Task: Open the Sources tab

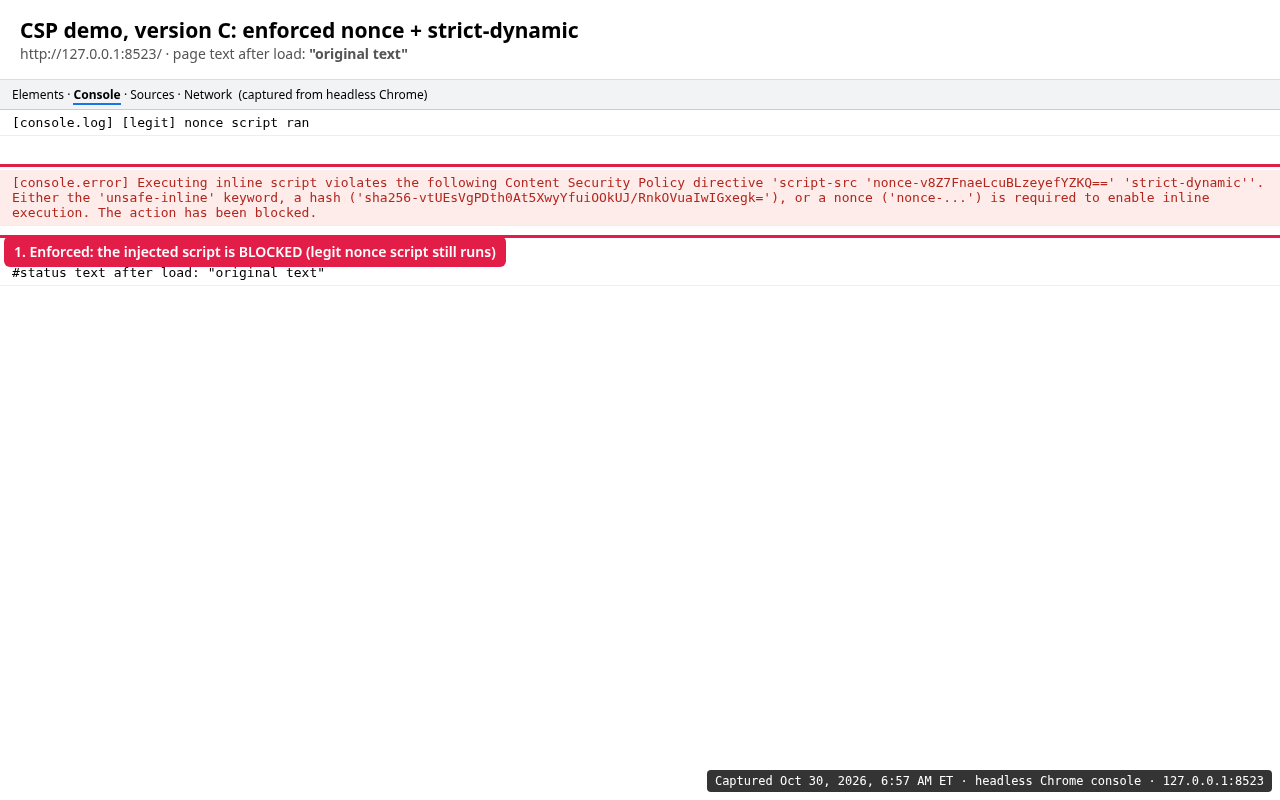Action: (152, 95)
